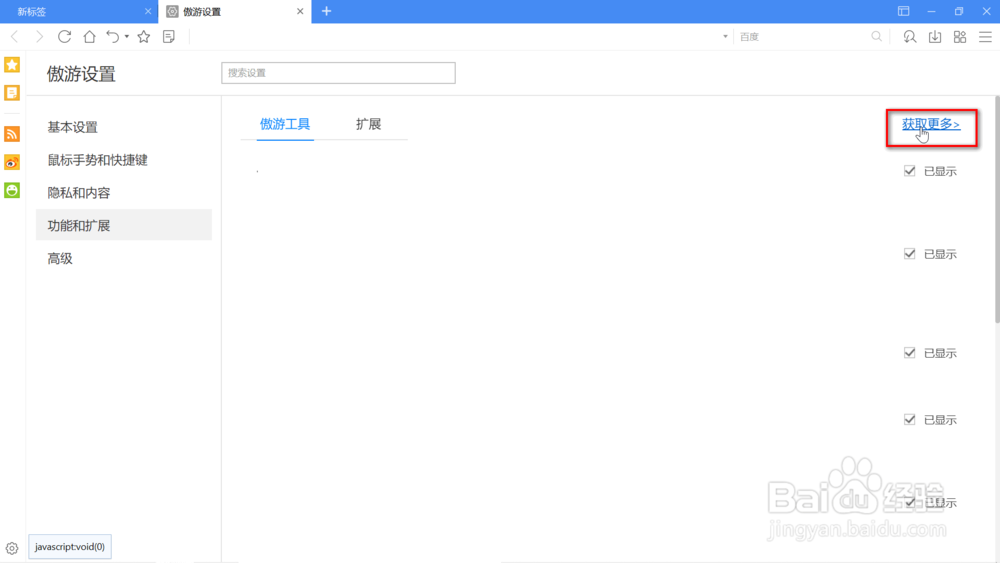This screenshot has height=563, width=1000.
Task: Close the 新标签 tab
Action: 148,11
